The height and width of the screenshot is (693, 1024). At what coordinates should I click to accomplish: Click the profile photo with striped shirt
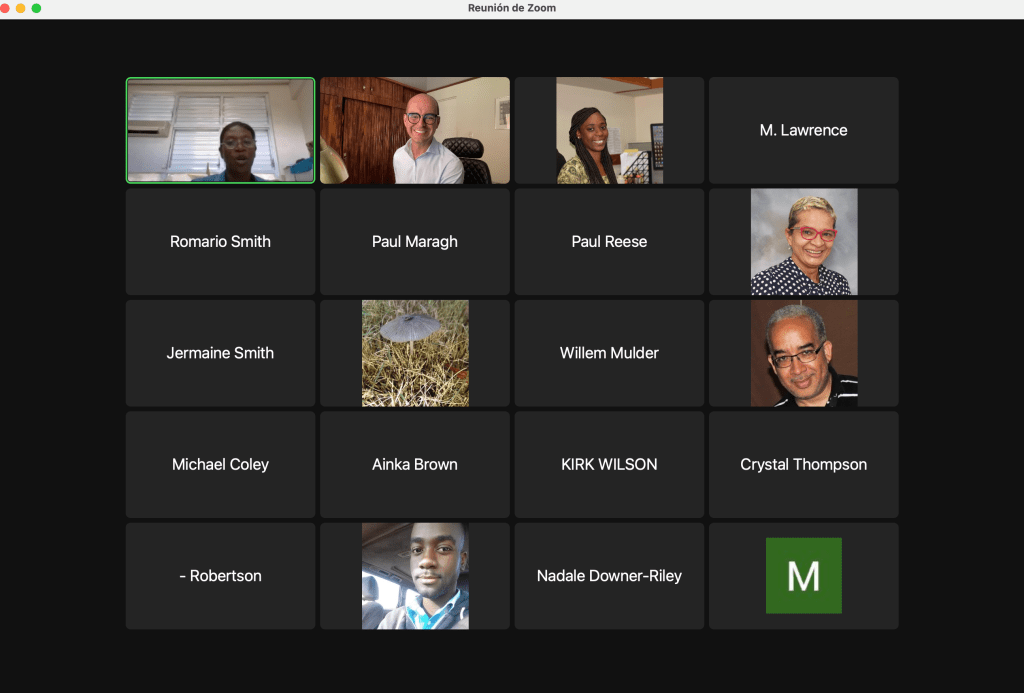803,353
